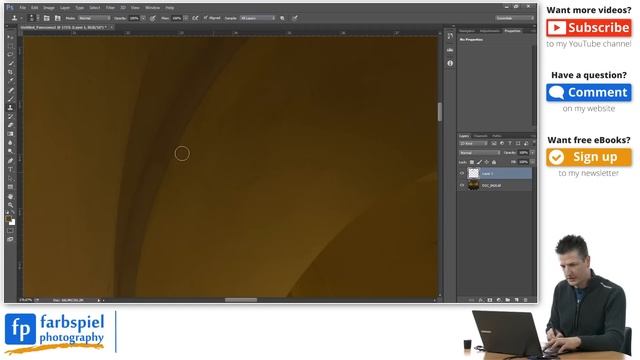
Task: Select the Dodge tool
Action: point(10,151)
